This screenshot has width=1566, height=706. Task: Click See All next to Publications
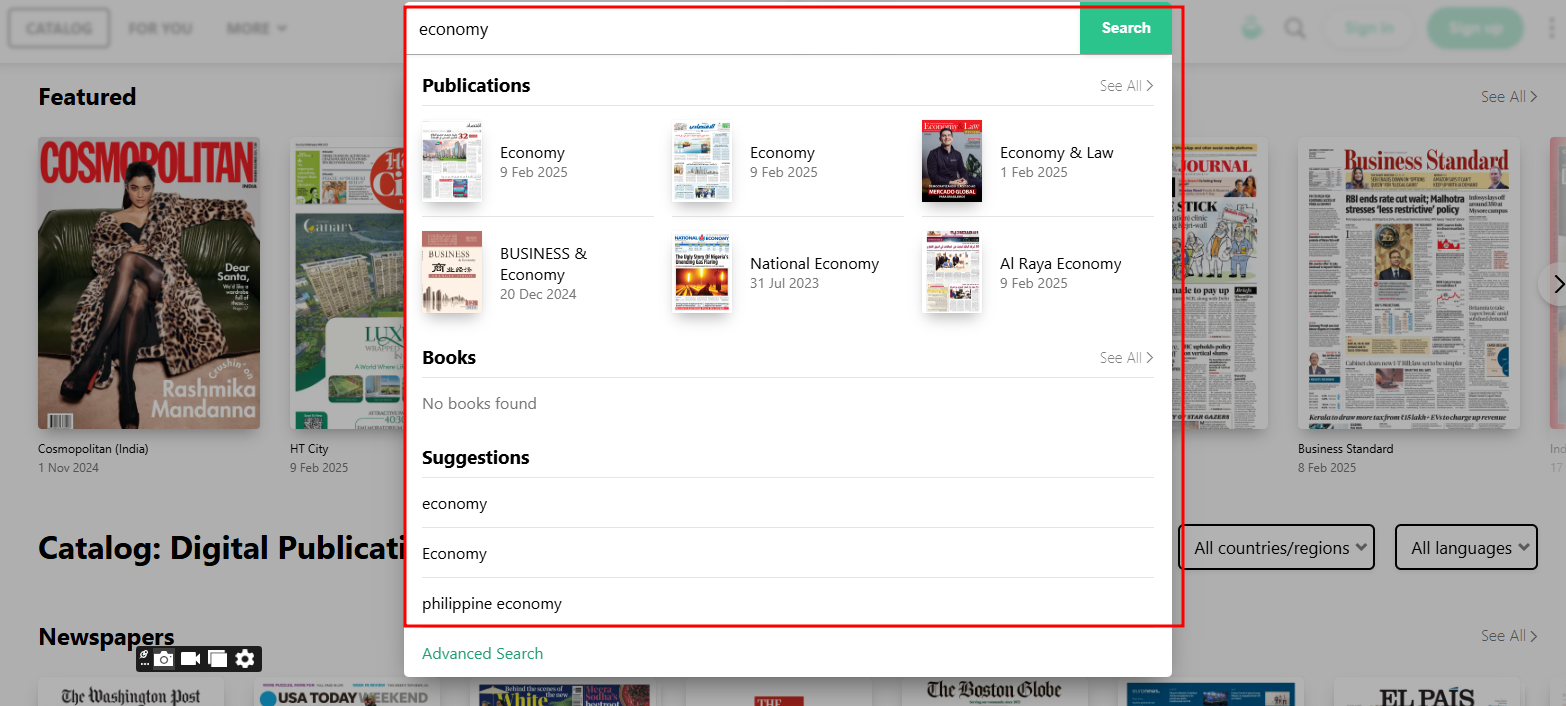click(x=1126, y=86)
